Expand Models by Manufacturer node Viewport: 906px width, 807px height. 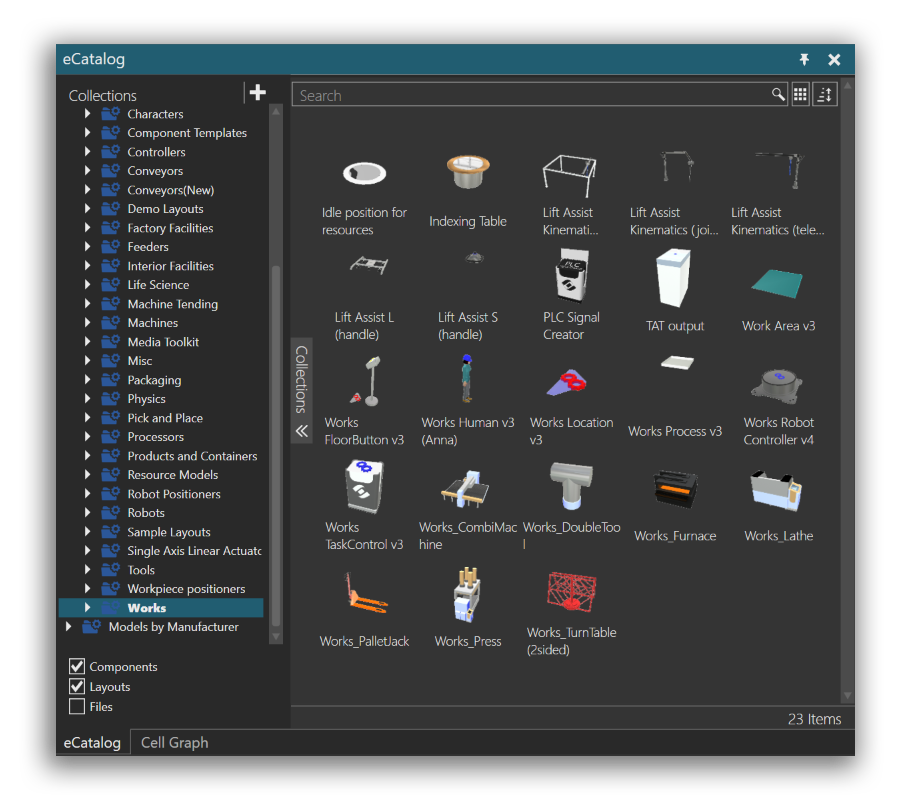coord(69,627)
